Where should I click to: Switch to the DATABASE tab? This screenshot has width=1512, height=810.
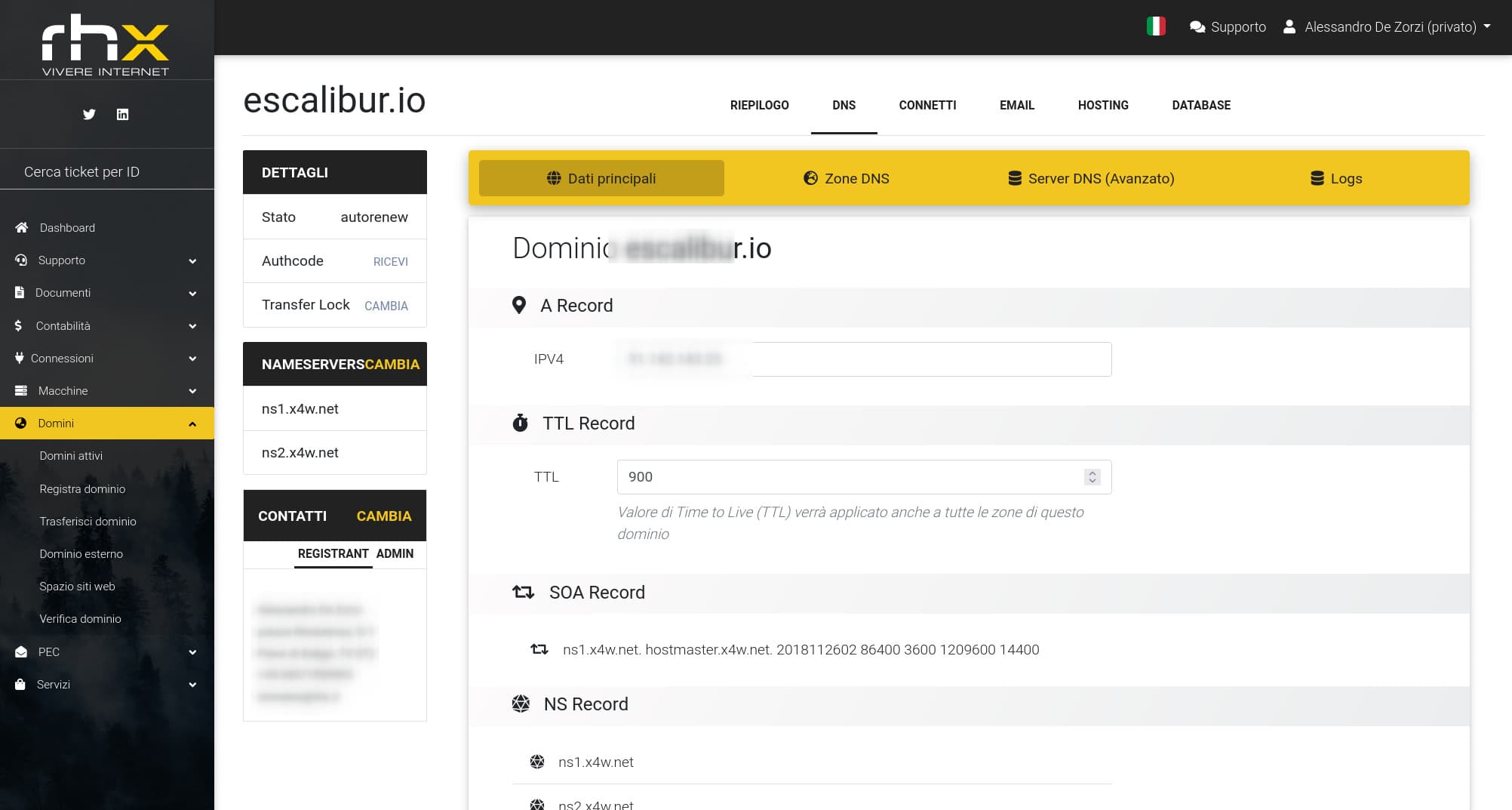pyautogui.click(x=1201, y=105)
